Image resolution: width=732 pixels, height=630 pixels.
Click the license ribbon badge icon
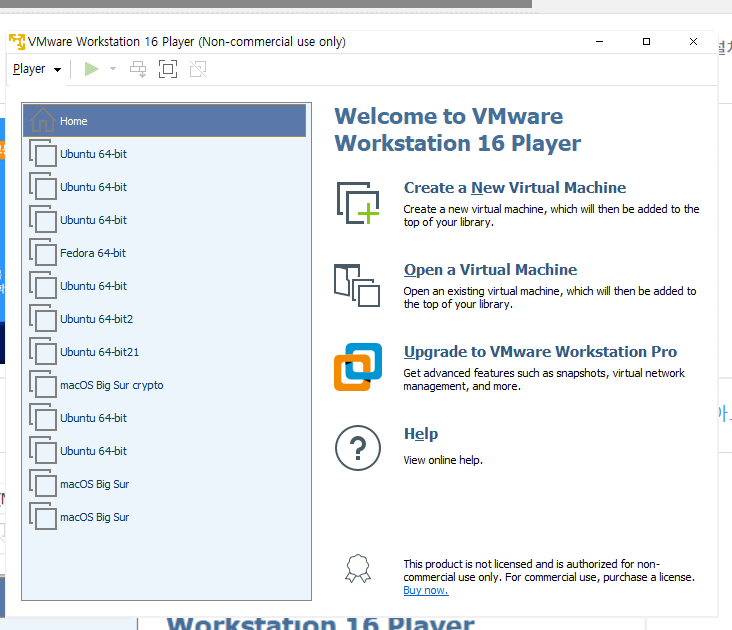pos(358,568)
